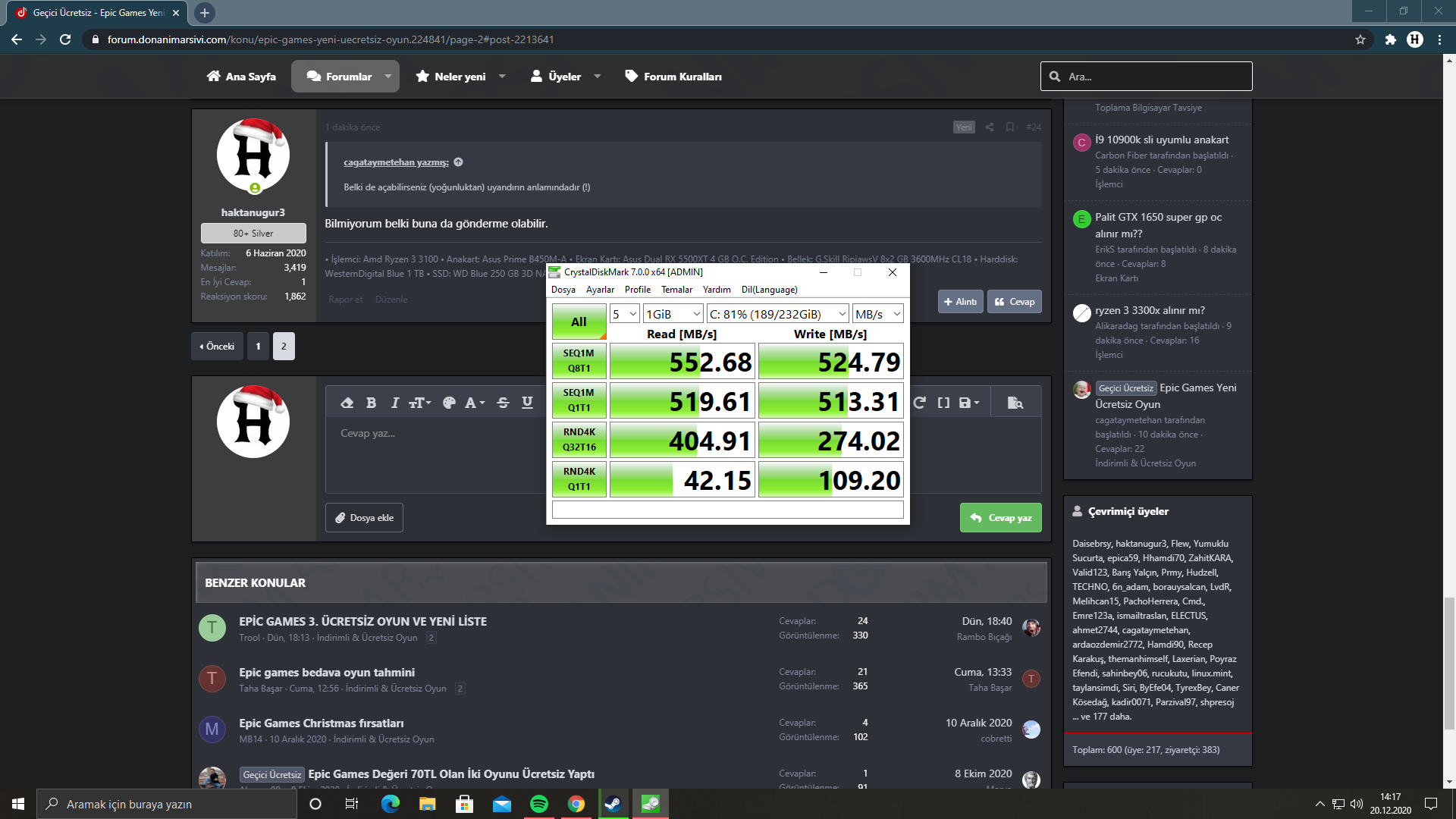Open the text color palette icon
Screen dimensions: 1456x819
coord(449,403)
